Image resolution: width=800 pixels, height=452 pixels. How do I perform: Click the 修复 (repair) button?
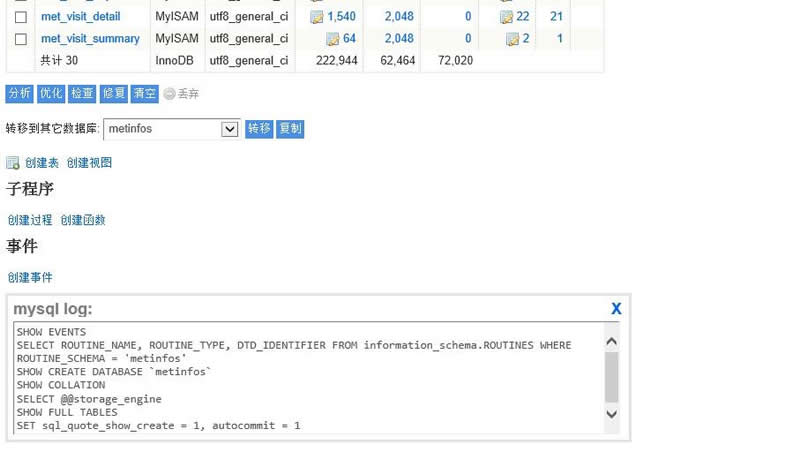(x=114, y=93)
